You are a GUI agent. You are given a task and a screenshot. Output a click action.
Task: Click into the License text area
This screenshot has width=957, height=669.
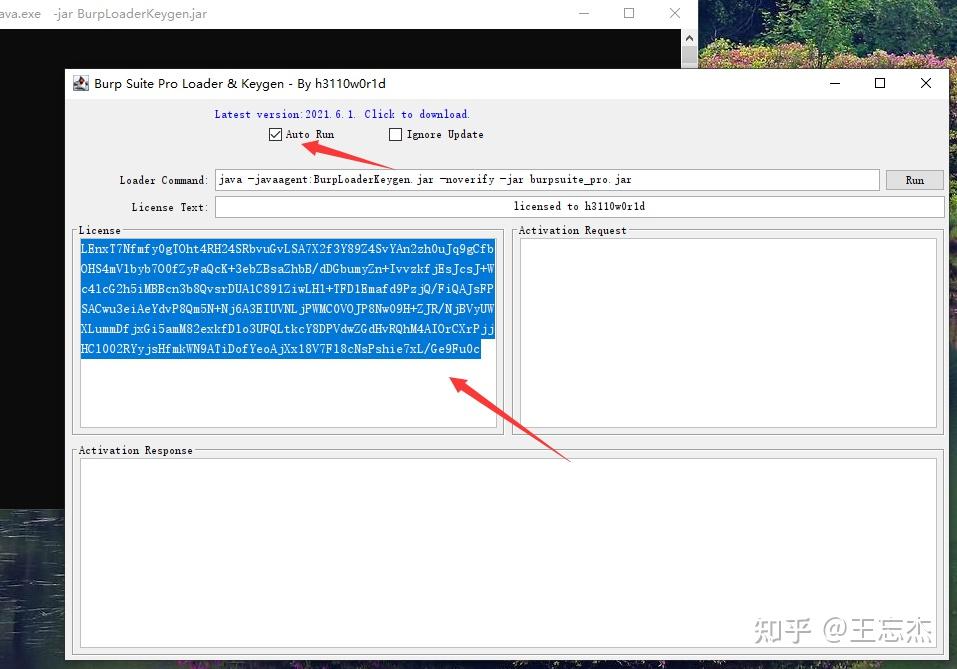[288, 333]
